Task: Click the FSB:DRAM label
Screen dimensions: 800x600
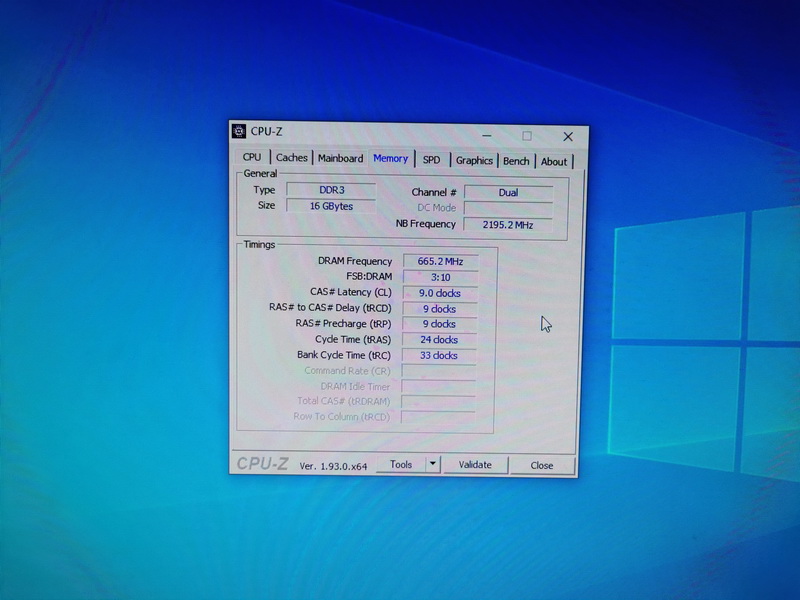Action: click(x=369, y=276)
